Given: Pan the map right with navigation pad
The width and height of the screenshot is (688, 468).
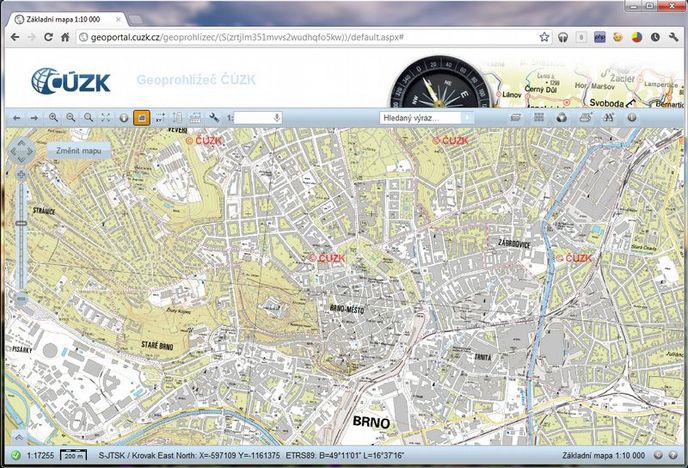Looking at the screenshot, I should tap(30, 151).
